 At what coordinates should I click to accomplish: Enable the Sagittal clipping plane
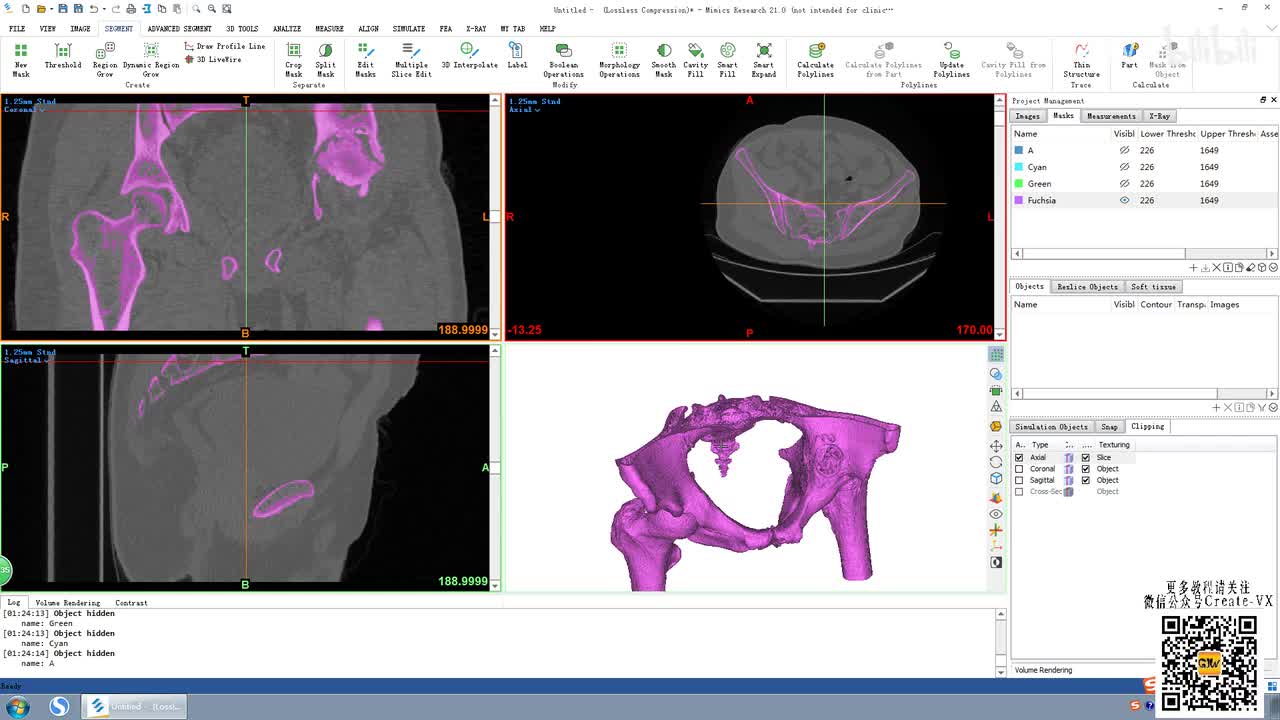pyautogui.click(x=1019, y=480)
